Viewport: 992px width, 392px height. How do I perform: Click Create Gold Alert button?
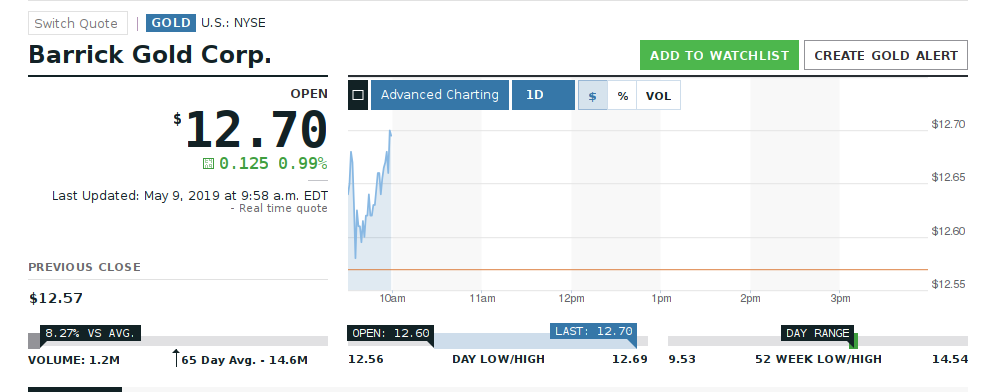(x=886, y=55)
